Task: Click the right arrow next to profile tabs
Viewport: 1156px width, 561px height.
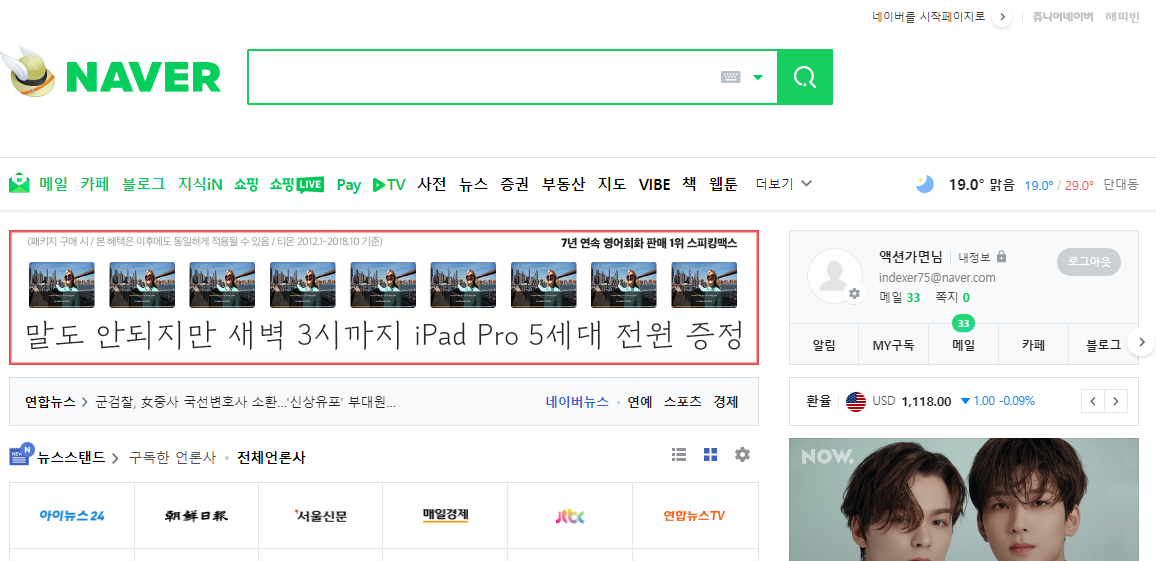Action: click(1141, 342)
